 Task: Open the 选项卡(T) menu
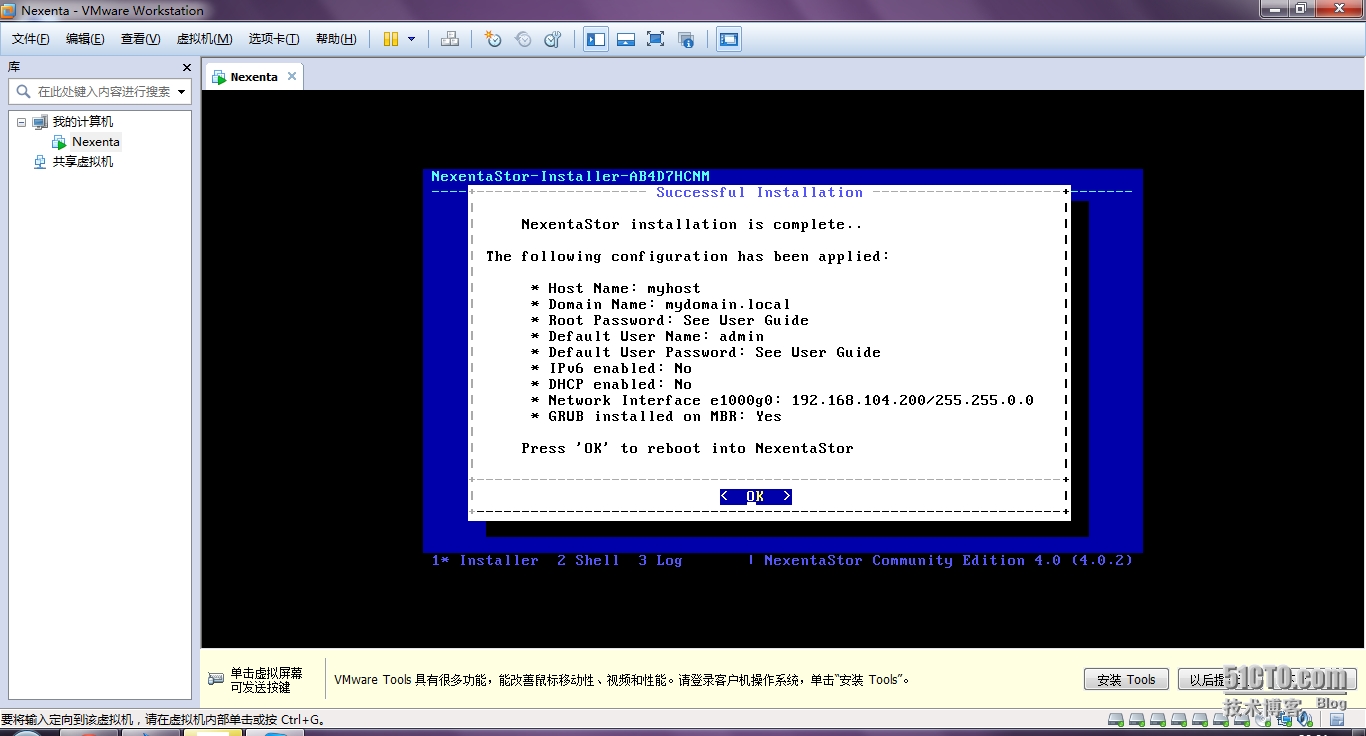coord(274,39)
